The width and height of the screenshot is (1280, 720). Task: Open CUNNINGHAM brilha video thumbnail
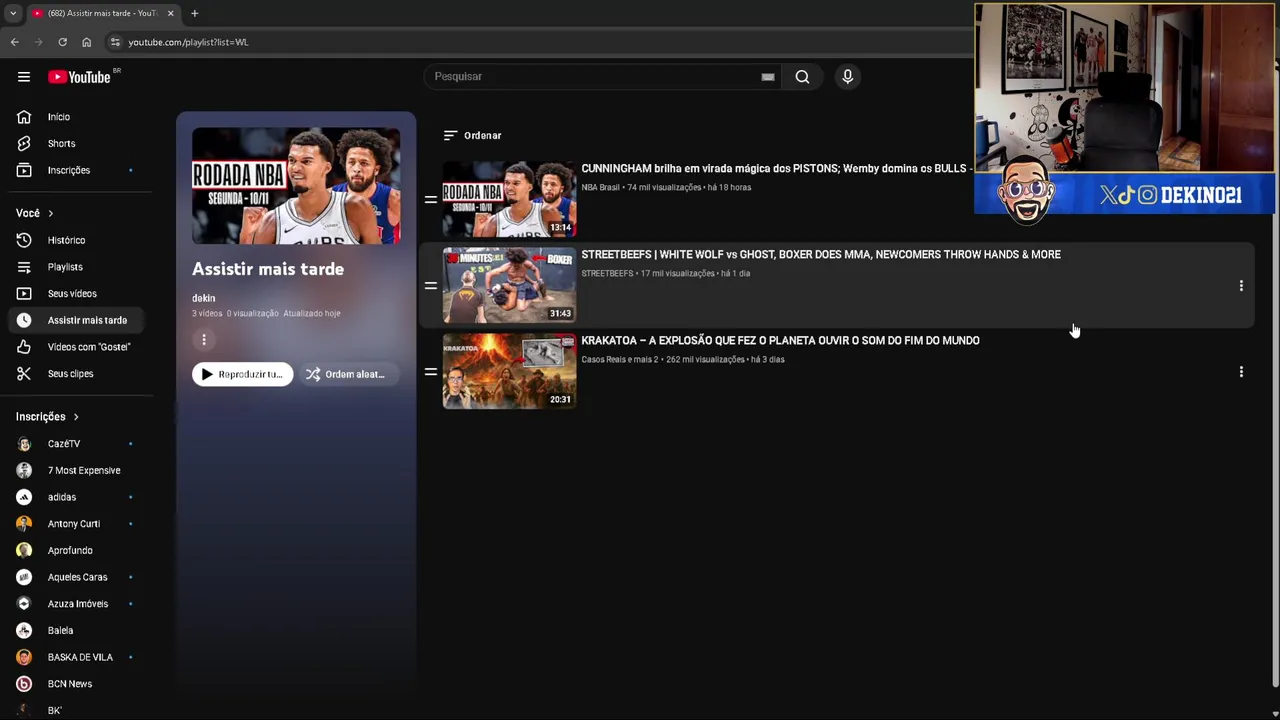pos(509,199)
